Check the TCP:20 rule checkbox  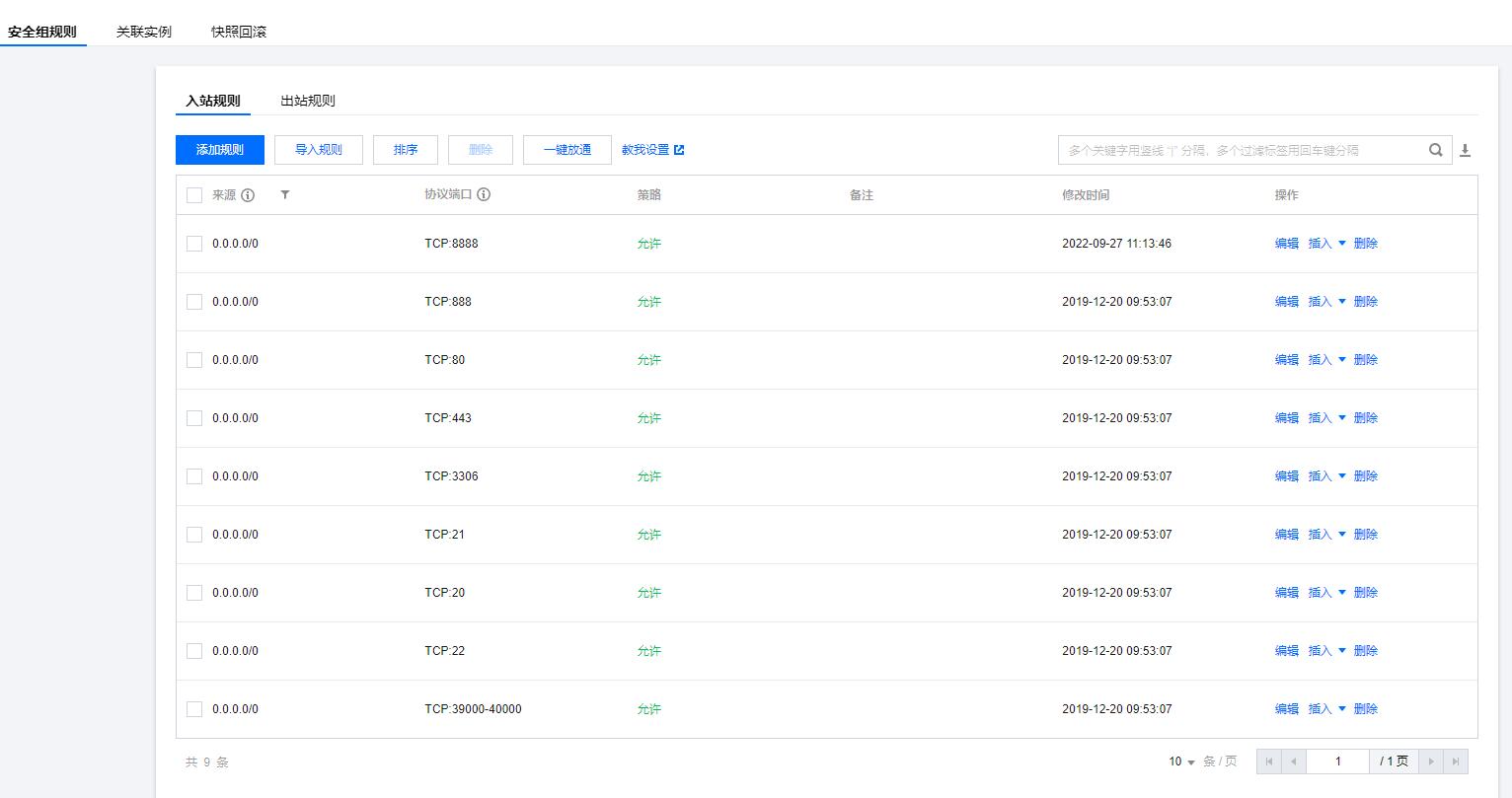click(x=194, y=593)
